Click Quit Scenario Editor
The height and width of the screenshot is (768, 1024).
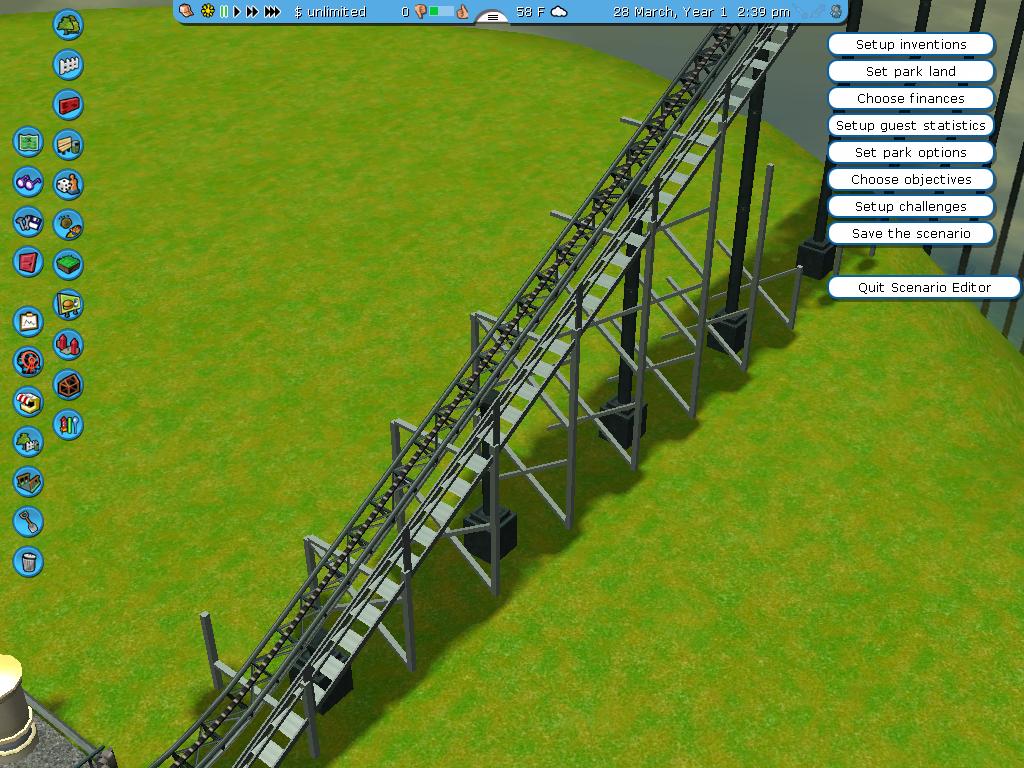click(924, 287)
